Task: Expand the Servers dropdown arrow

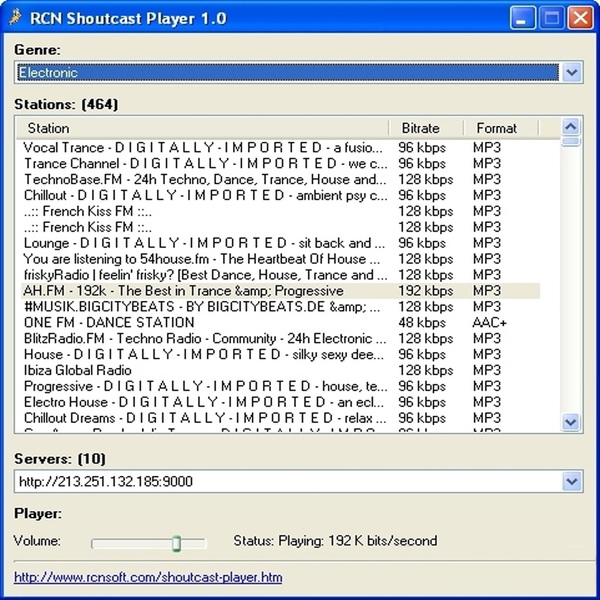Action: click(572, 481)
